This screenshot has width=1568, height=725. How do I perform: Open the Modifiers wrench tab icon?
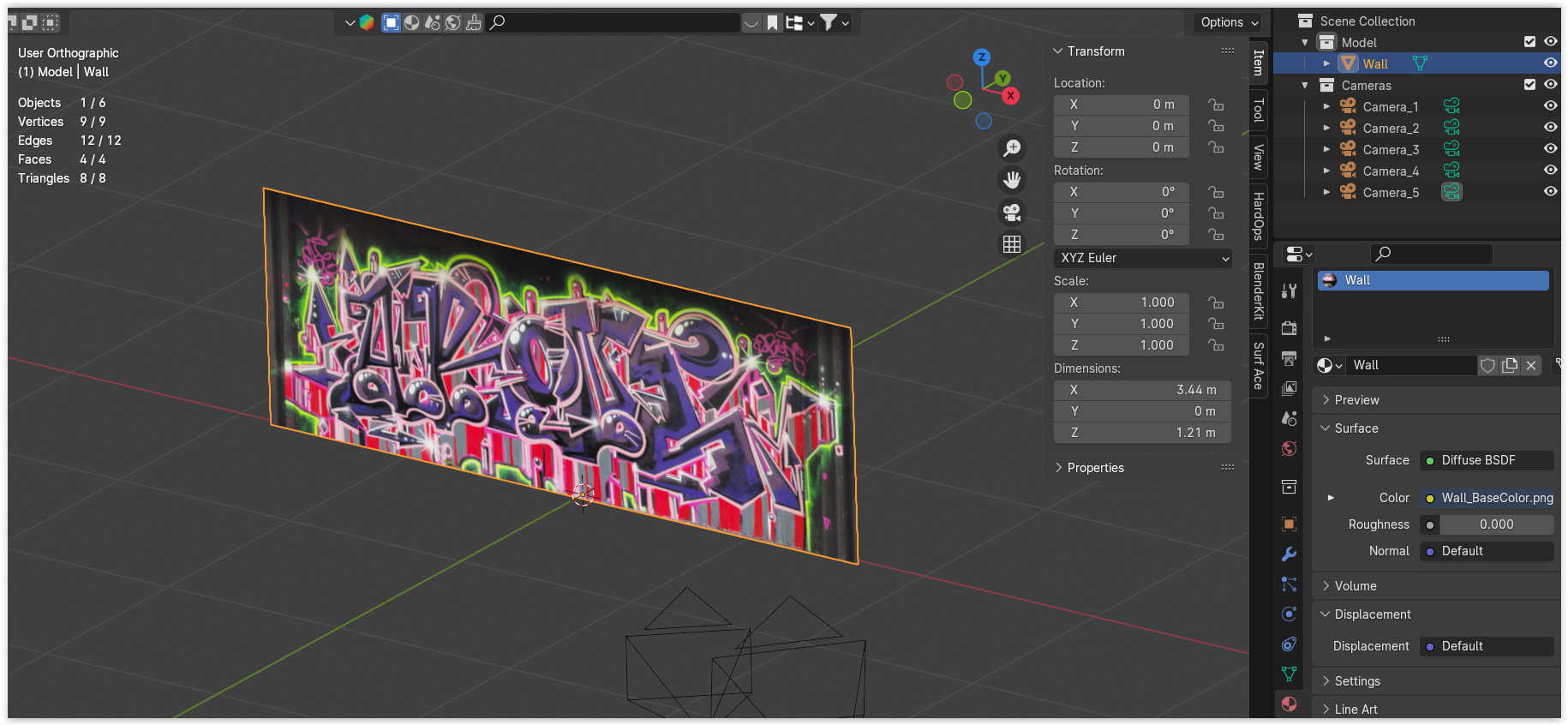click(x=1289, y=554)
